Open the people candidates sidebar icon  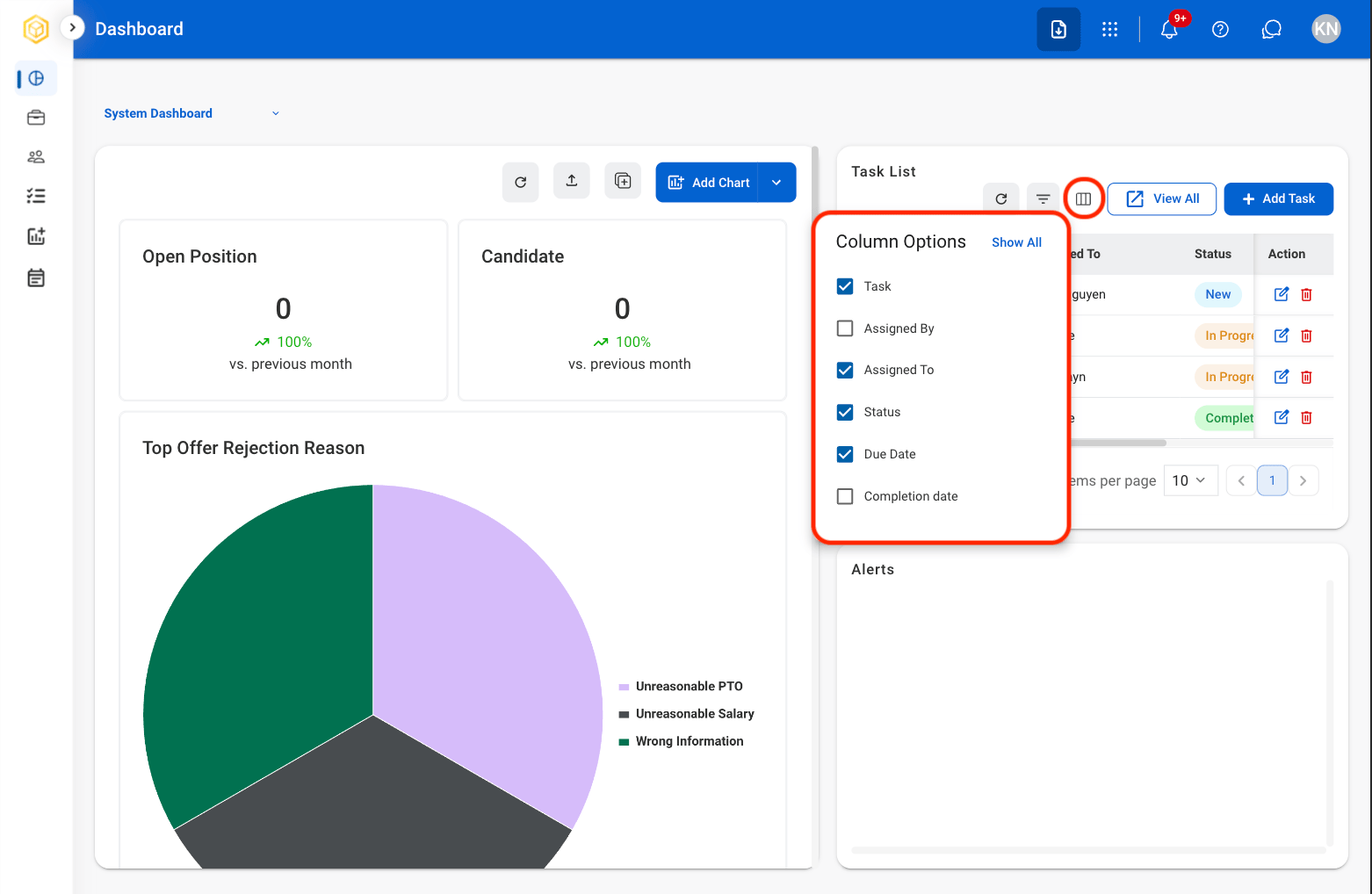(36, 157)
